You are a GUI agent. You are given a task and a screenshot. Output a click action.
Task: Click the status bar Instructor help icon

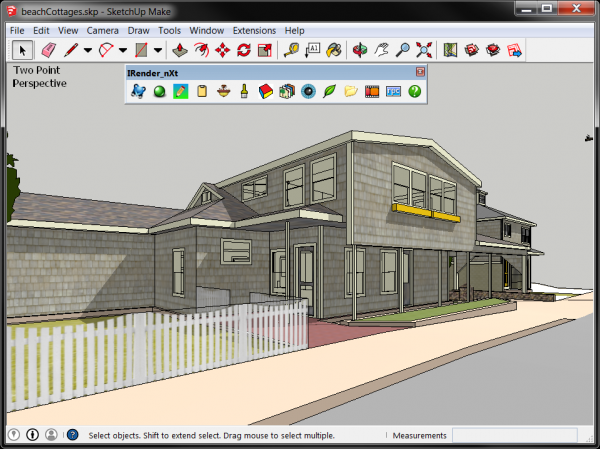(x=72, y=435)
